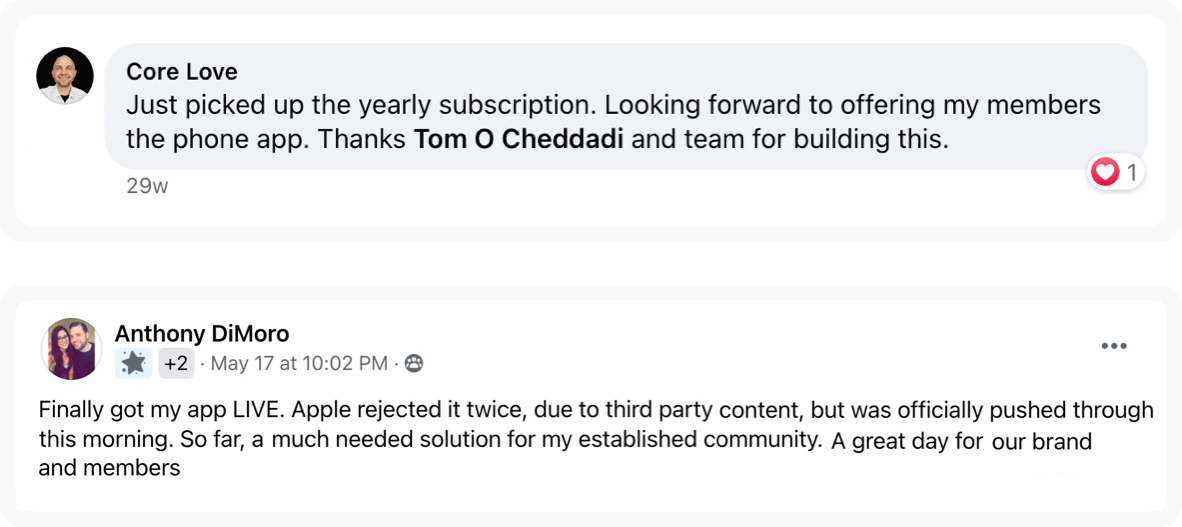Show the +2 additional badges

[176, 364]
